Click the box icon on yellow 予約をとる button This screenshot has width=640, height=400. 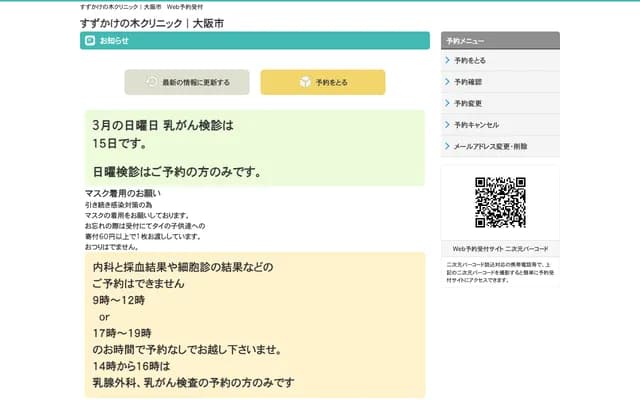tap(305, 82)
